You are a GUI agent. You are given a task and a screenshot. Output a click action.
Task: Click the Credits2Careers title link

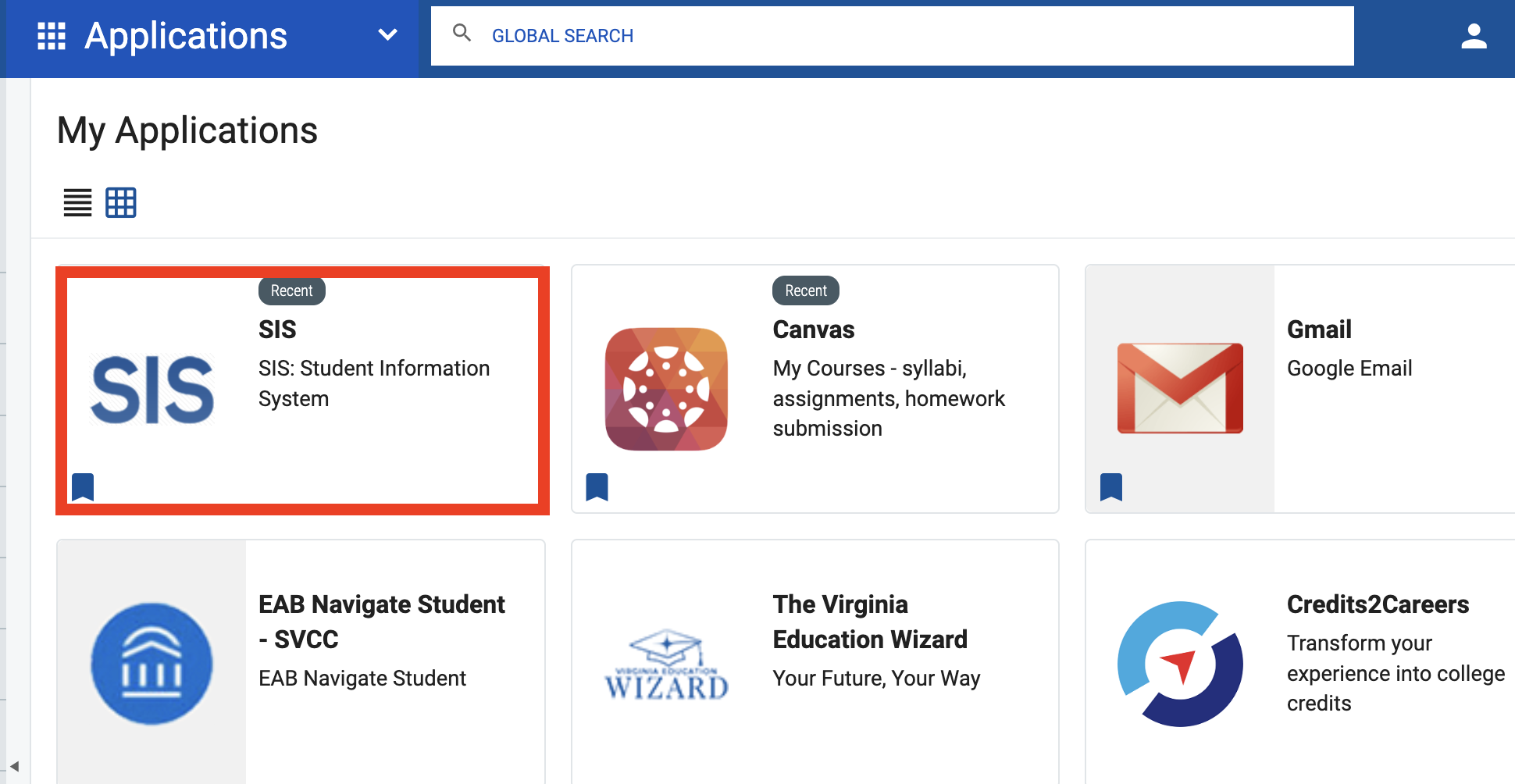(1378, 604)
